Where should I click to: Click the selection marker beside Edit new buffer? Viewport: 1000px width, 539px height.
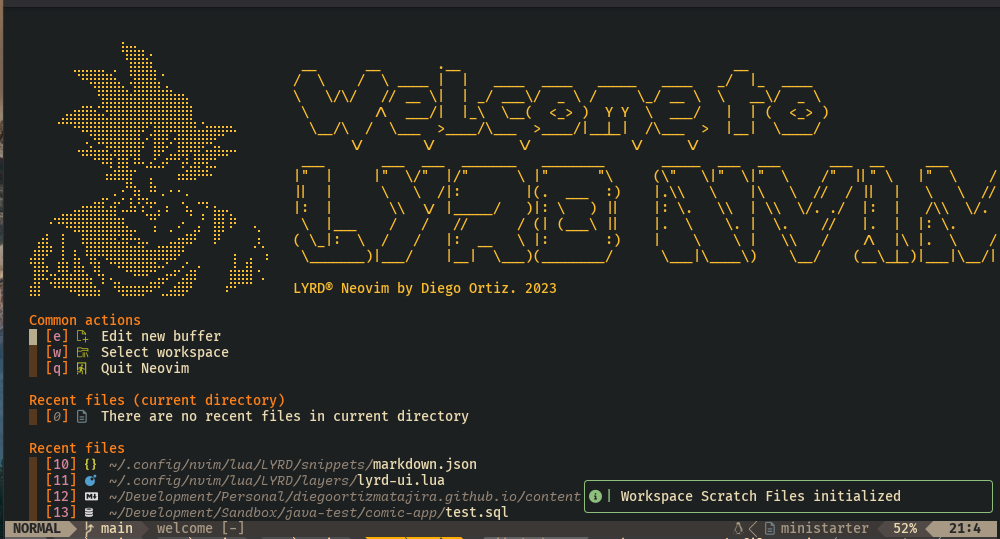(x=33, y=336)
